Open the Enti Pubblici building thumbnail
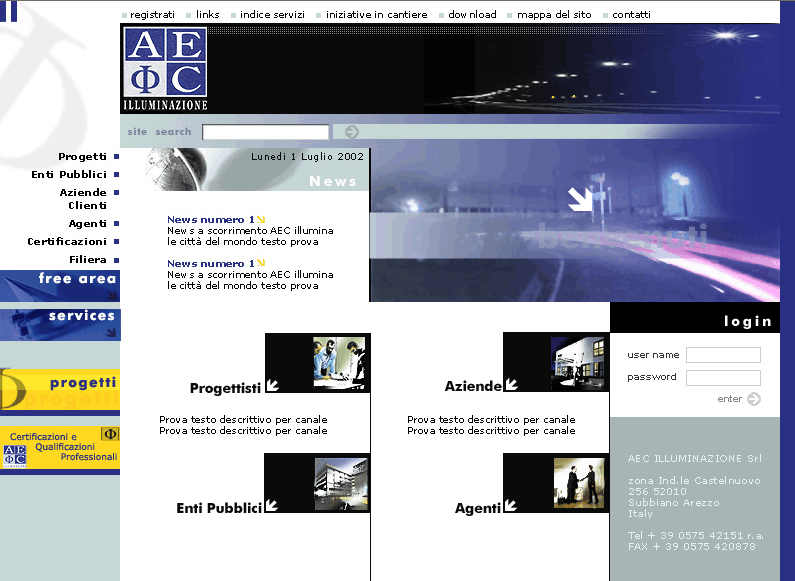795x581 pixels. pos(341,484)
